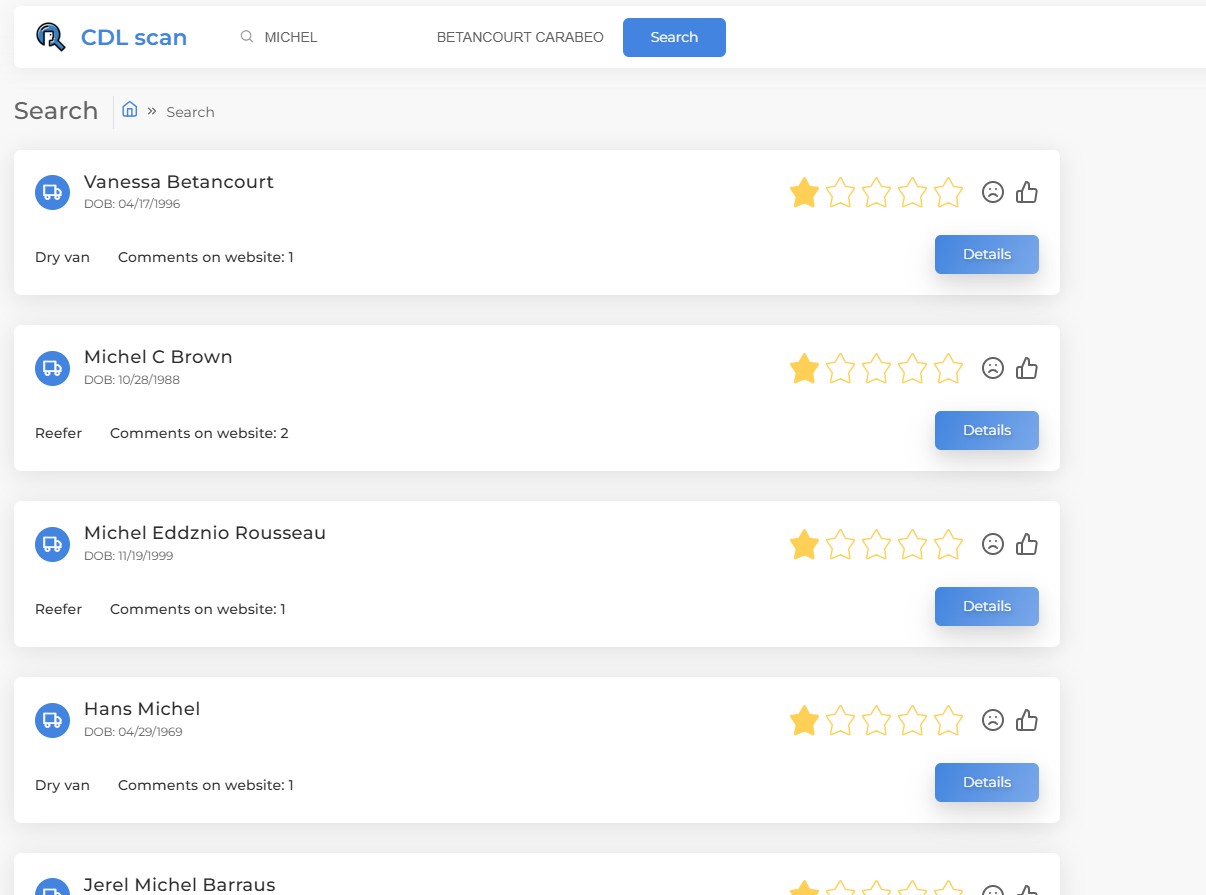Click Vanessa Betancourt's thumbs up icon
The image size is (1206, 895).
point(1027,192)
